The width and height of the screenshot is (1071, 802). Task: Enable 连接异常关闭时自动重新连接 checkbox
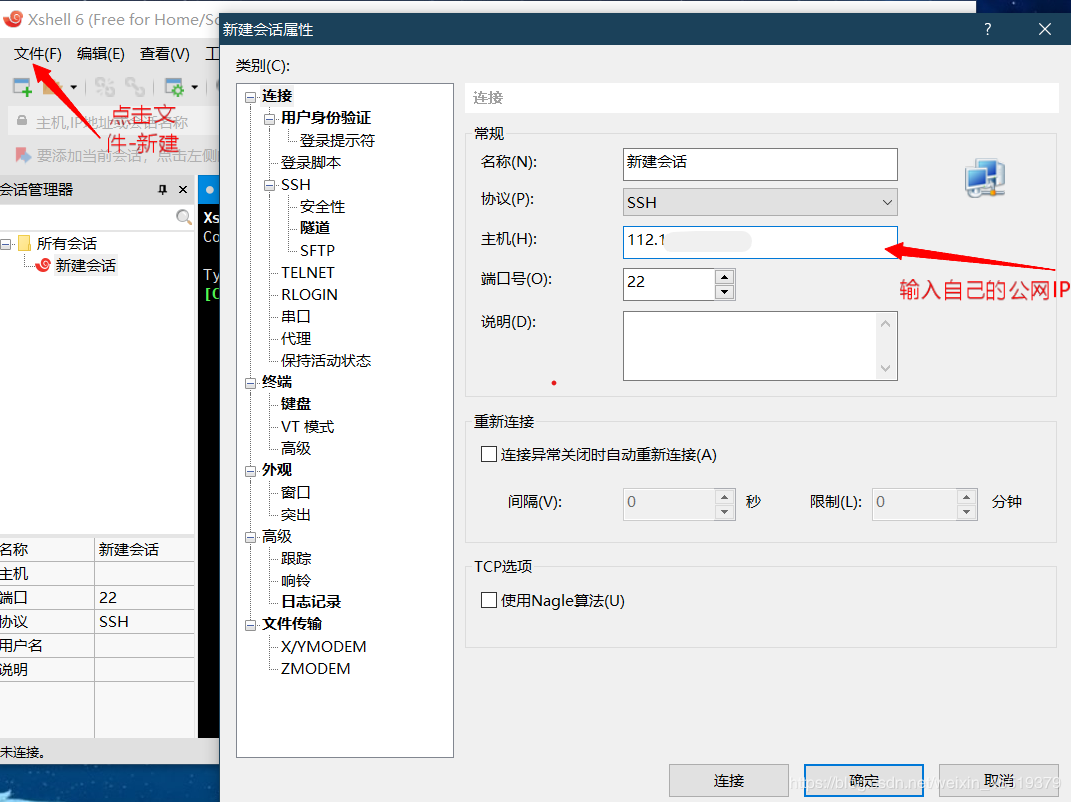488,454
